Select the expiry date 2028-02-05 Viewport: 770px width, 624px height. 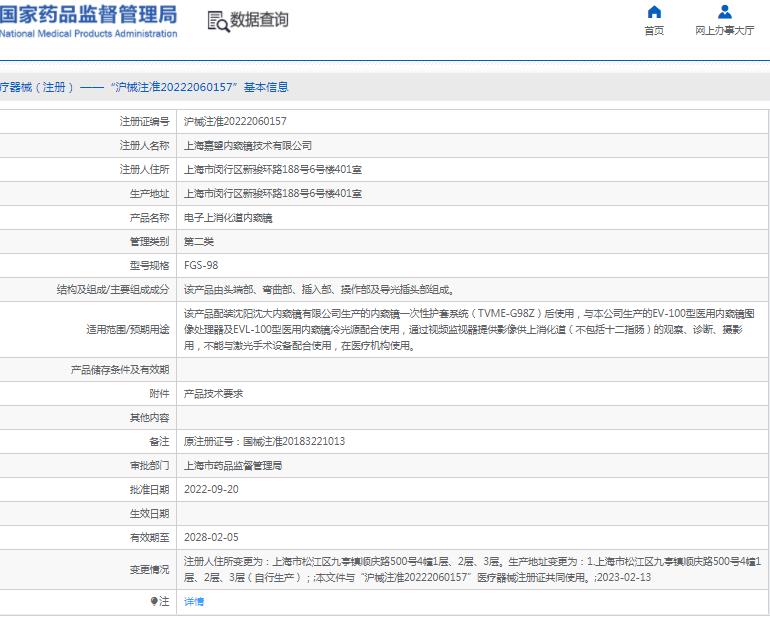click(x=211, y=538)
